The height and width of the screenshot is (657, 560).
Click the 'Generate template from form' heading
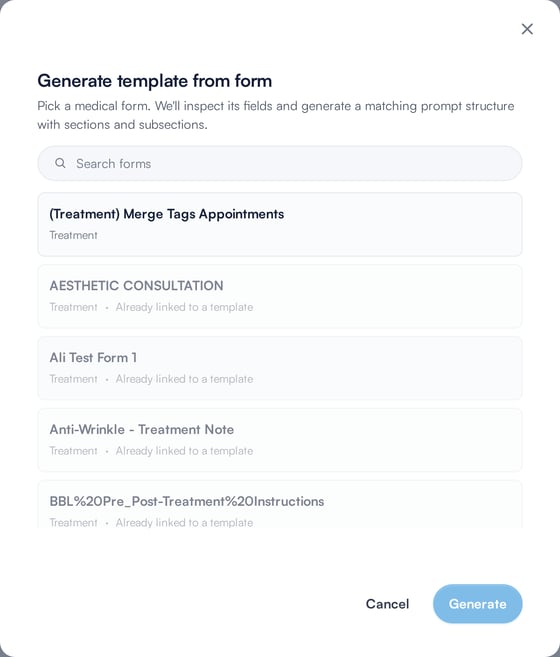(155, 81)
